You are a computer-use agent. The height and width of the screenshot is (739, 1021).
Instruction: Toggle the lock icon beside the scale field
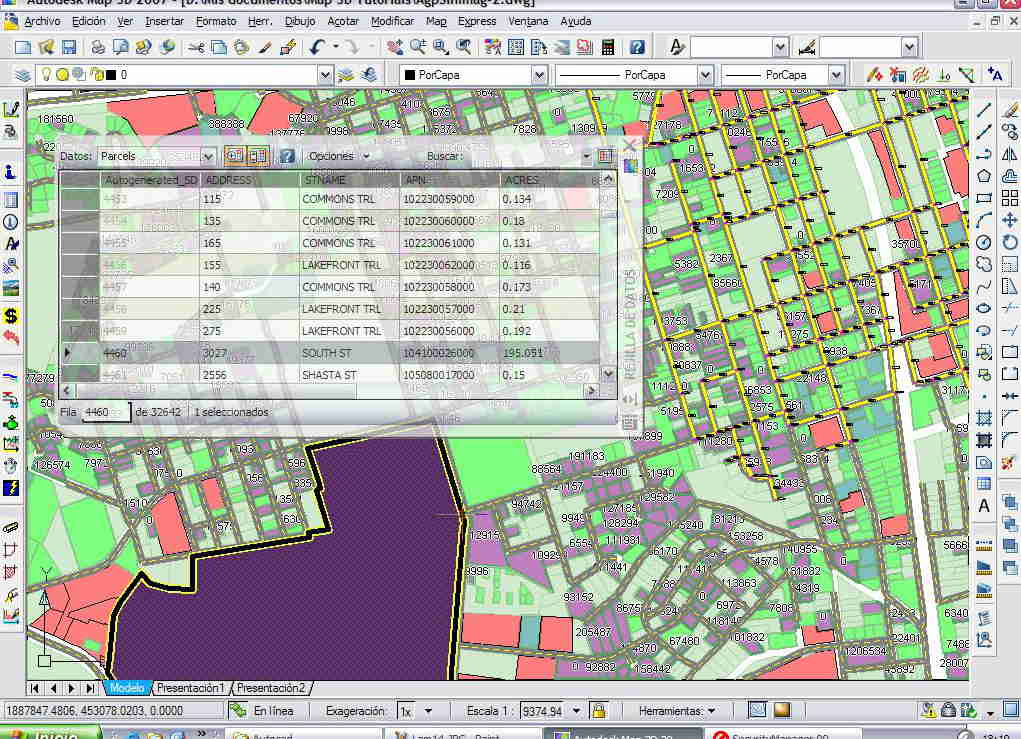pyautogui.click(x=598, y=711)
